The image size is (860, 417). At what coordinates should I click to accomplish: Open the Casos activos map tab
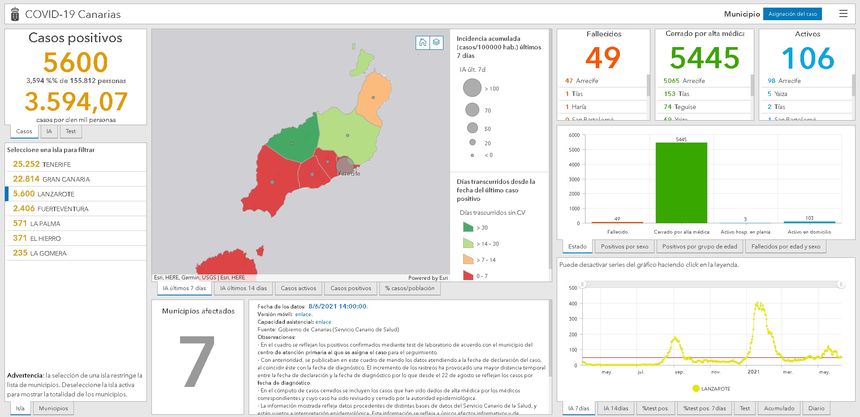click(x=298, y=288)
